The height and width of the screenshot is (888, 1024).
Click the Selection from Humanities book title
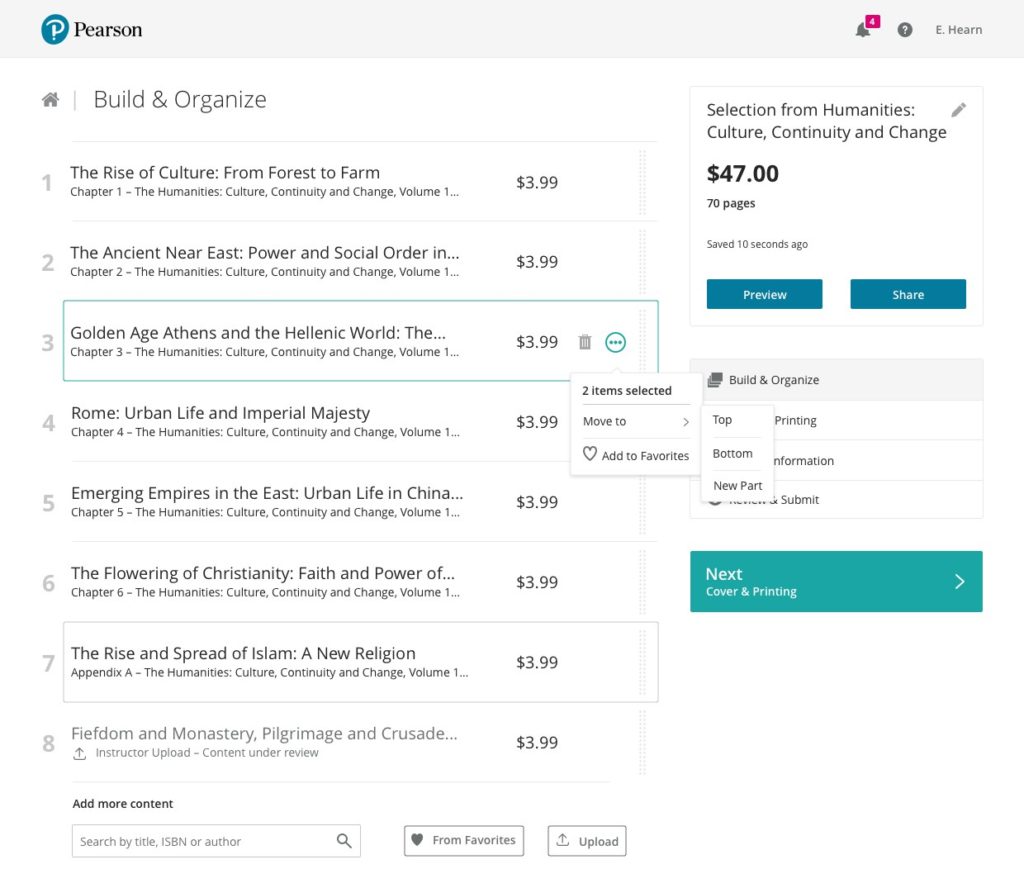(x=826, y=121)
